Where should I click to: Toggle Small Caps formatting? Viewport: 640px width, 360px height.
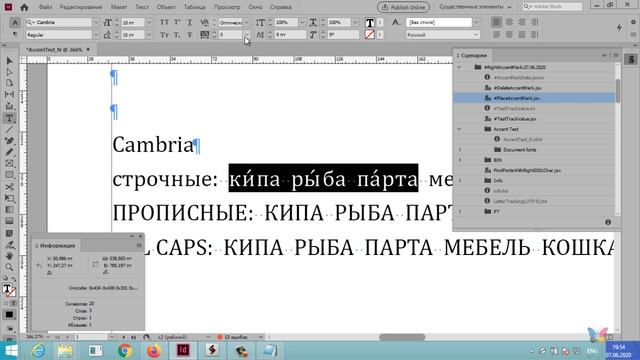[164, 35]
